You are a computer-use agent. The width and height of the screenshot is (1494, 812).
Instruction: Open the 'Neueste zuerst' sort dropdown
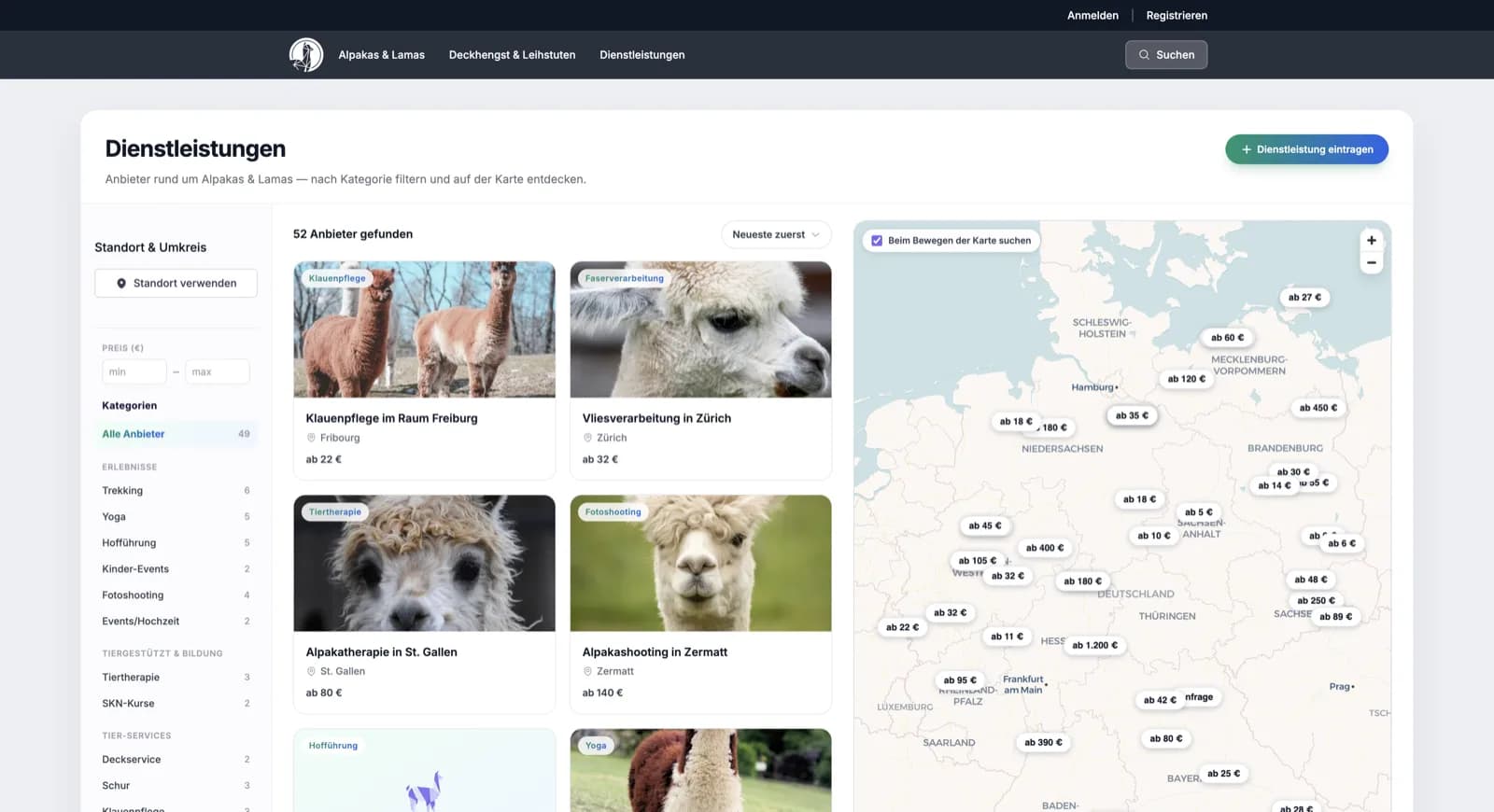pos(776,234)
